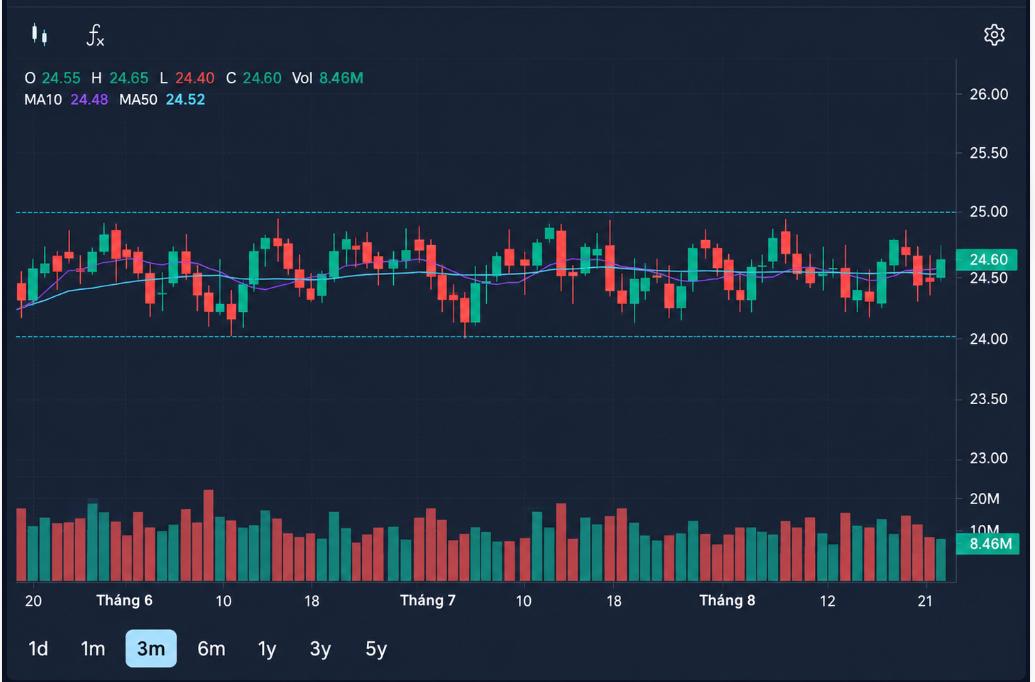Click the Tháng 6 date label
Viewport: 1035px width, 682px height.
124,600
